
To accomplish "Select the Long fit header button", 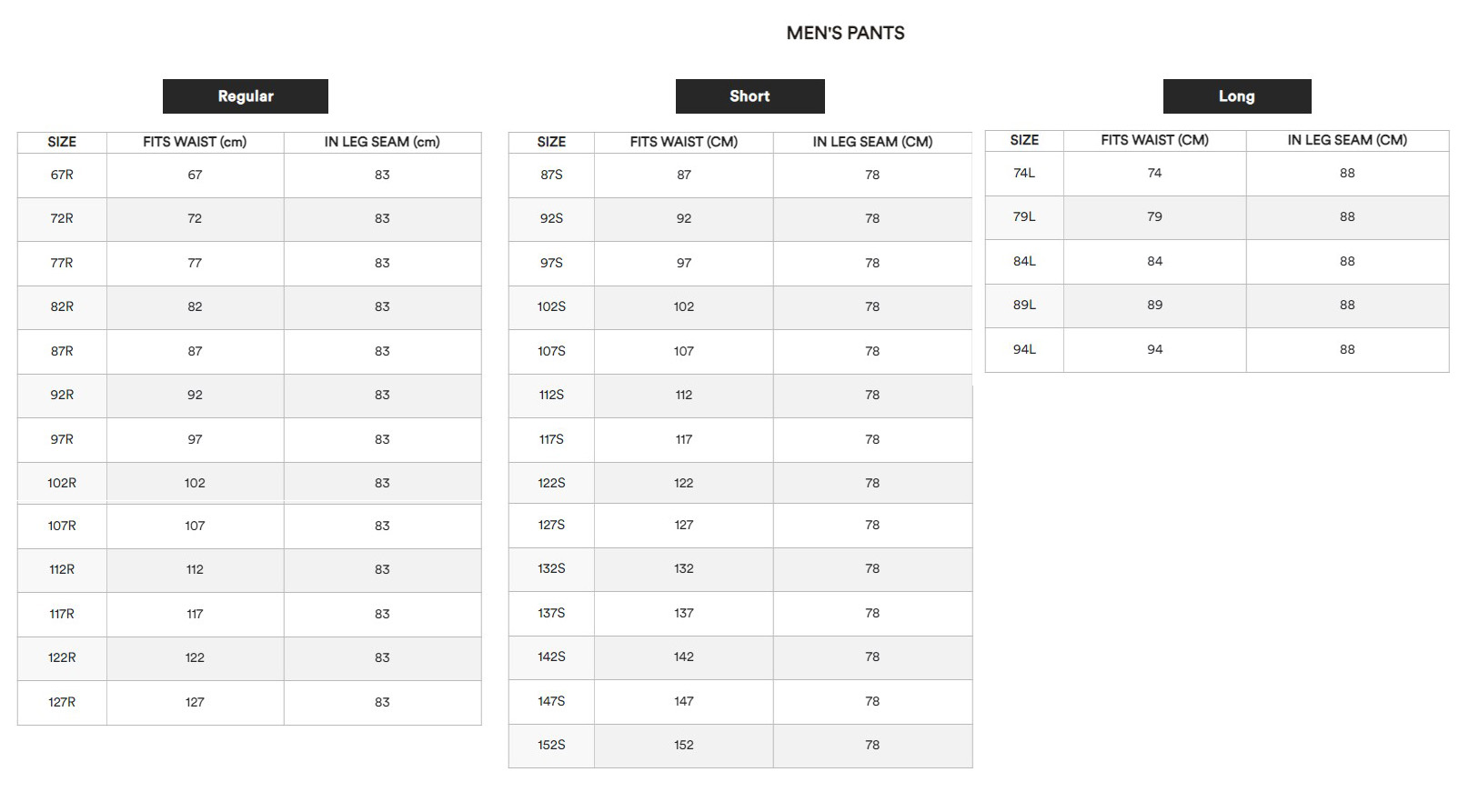I will tap(1237, 96).
